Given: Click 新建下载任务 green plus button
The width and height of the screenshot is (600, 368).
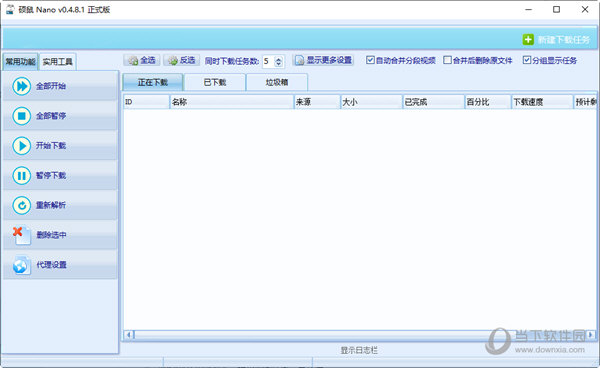Looking at the screenshot, I should 556,39.
